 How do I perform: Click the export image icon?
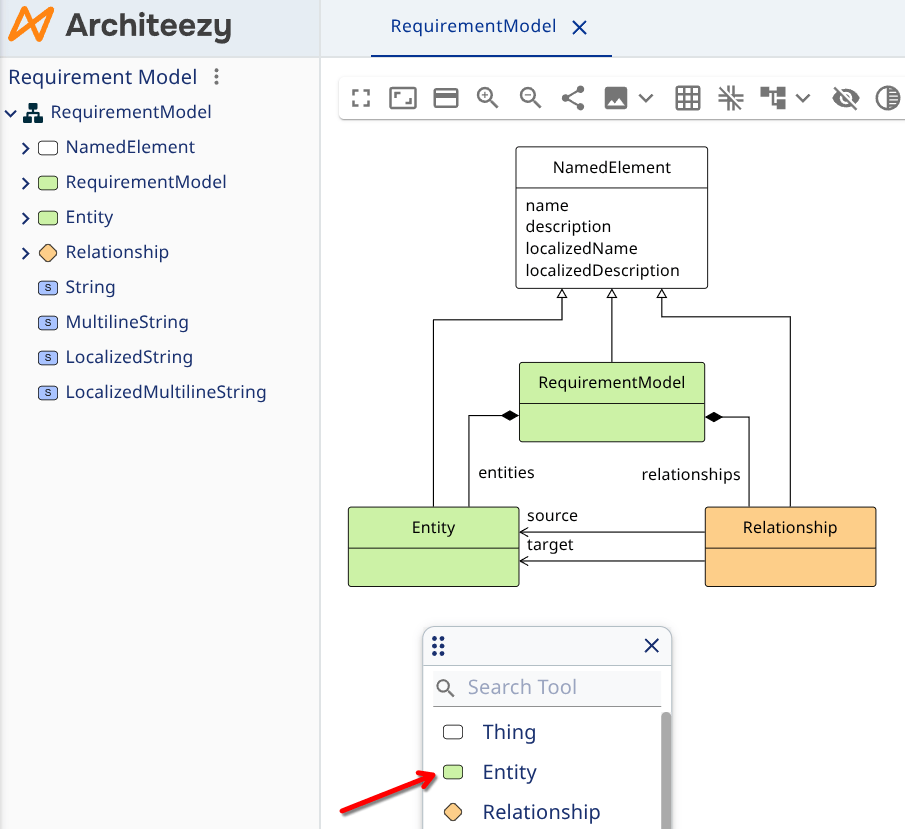pyautogui.click(x=616, y=98)
